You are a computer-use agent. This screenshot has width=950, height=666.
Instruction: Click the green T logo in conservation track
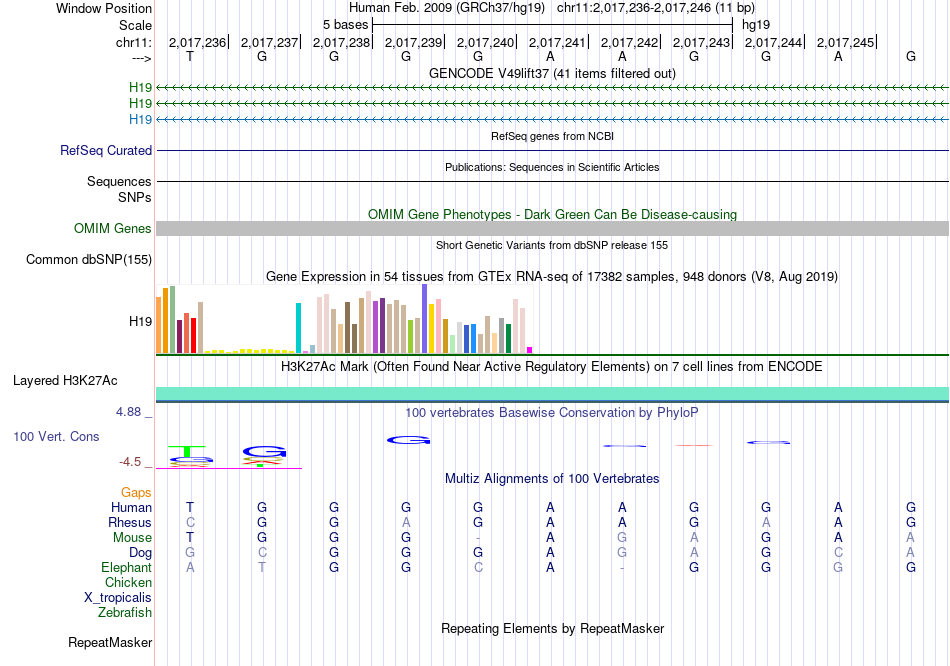coord(187,451)
